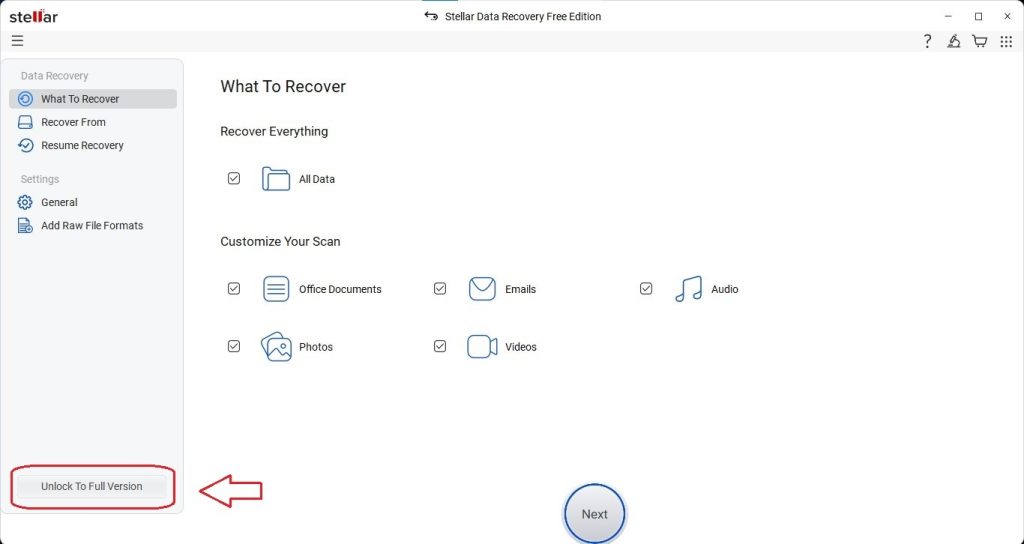The height and width of the screenshot is (544, 1024).
Task: Click the Emails label
Action: coord(520,289)
